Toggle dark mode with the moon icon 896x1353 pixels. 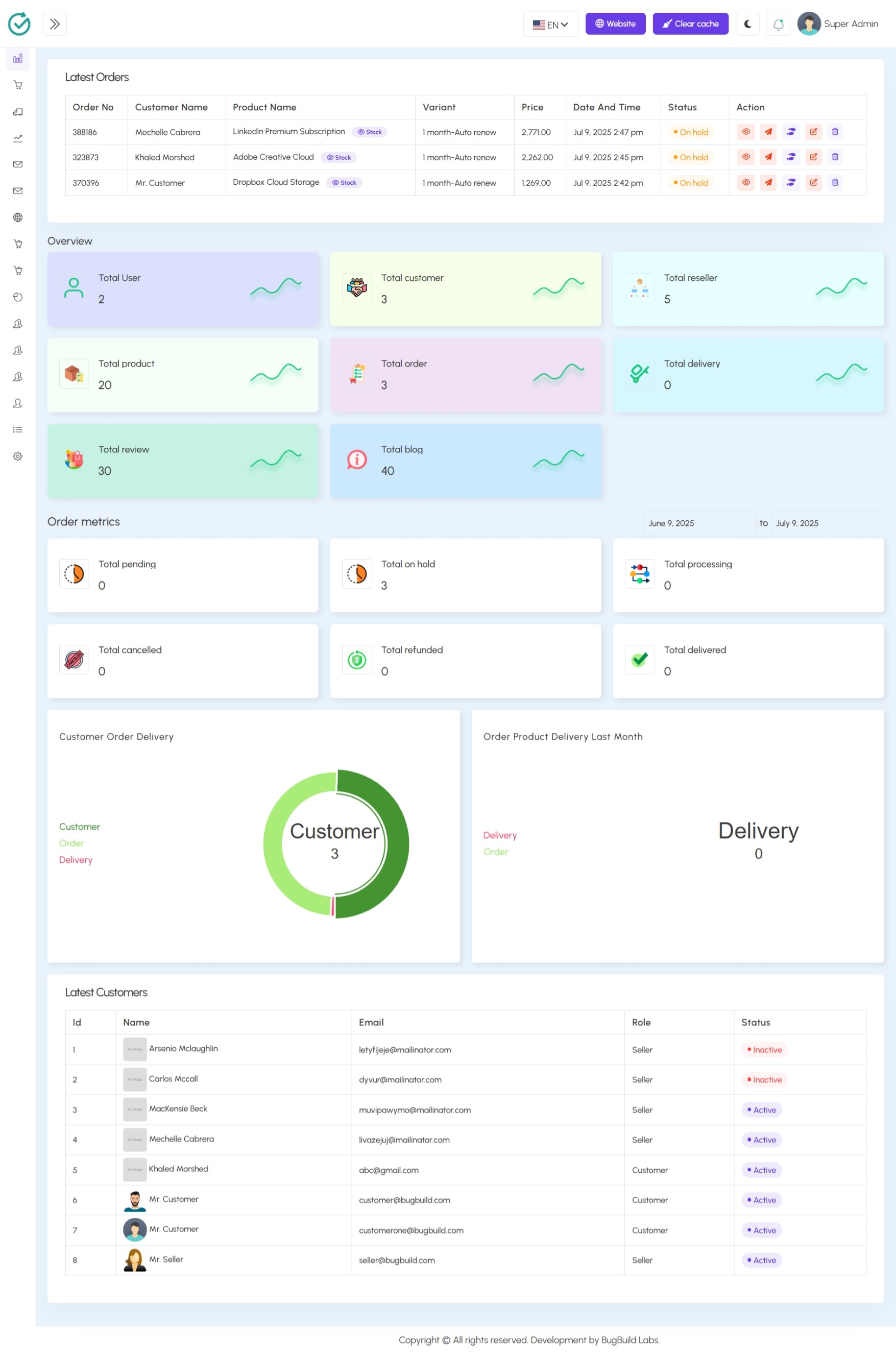click(x=747, y=24)
